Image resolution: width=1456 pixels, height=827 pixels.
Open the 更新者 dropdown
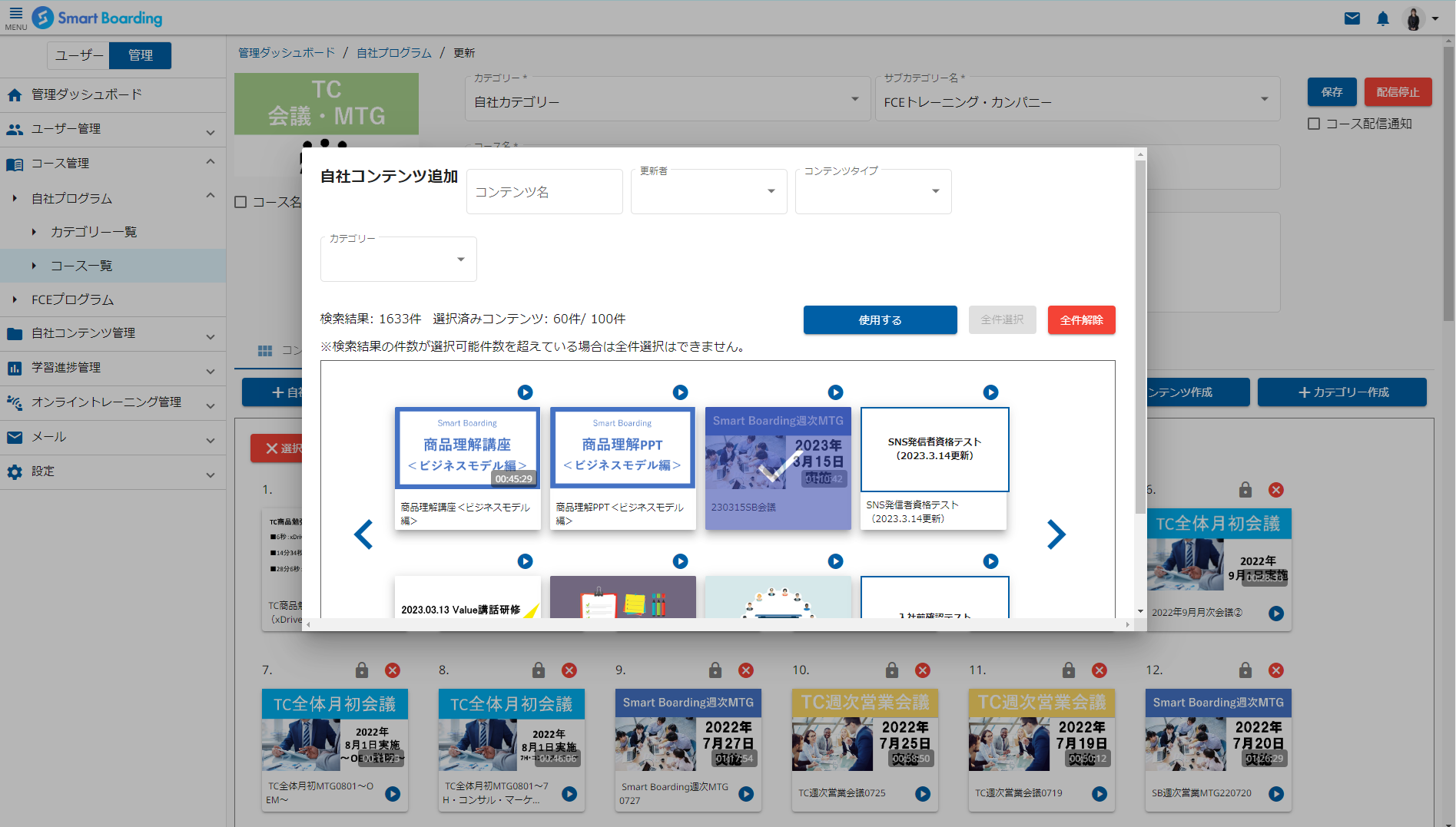point(708,192)
